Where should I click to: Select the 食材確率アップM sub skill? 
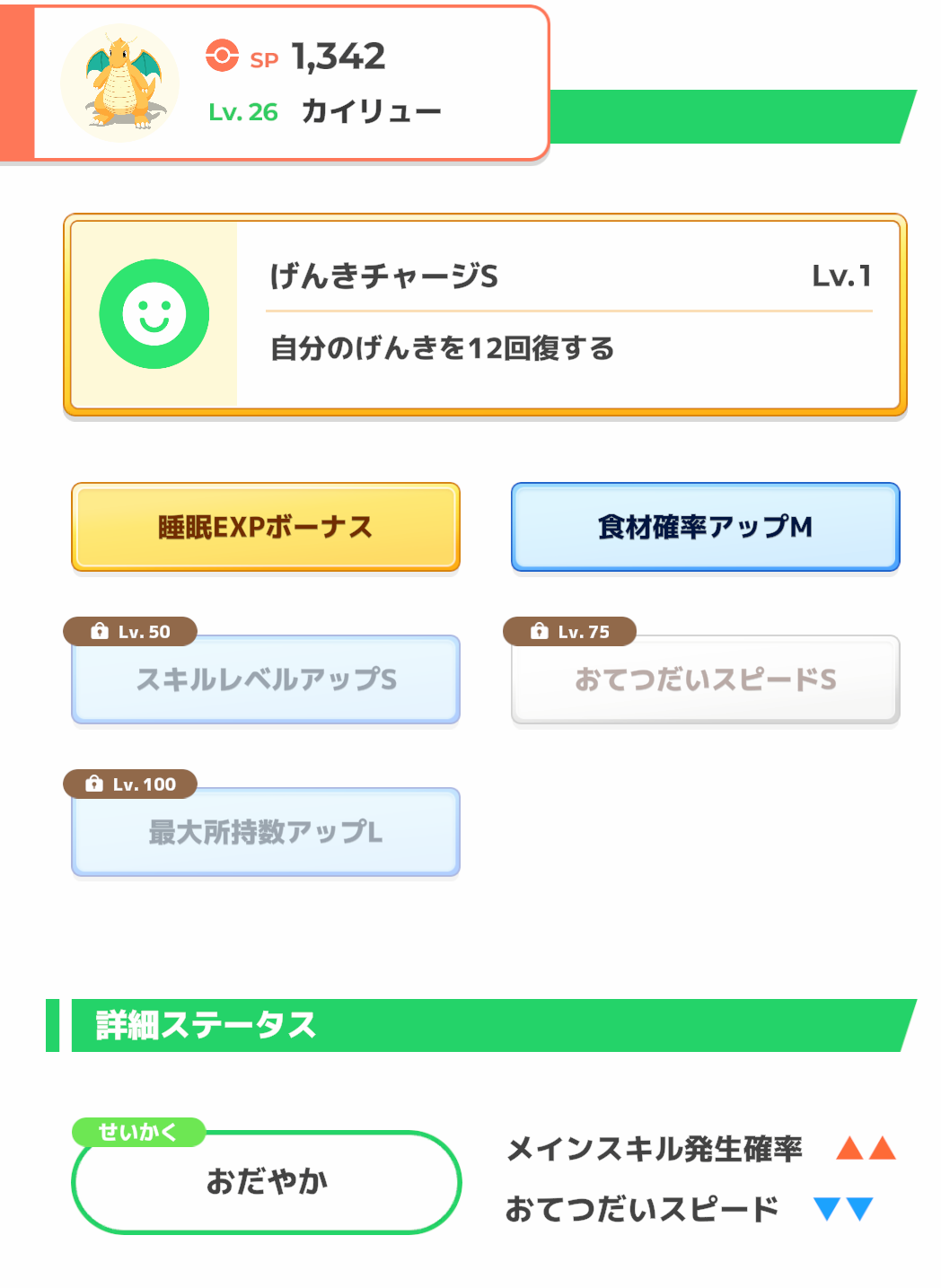click(705, 527)
